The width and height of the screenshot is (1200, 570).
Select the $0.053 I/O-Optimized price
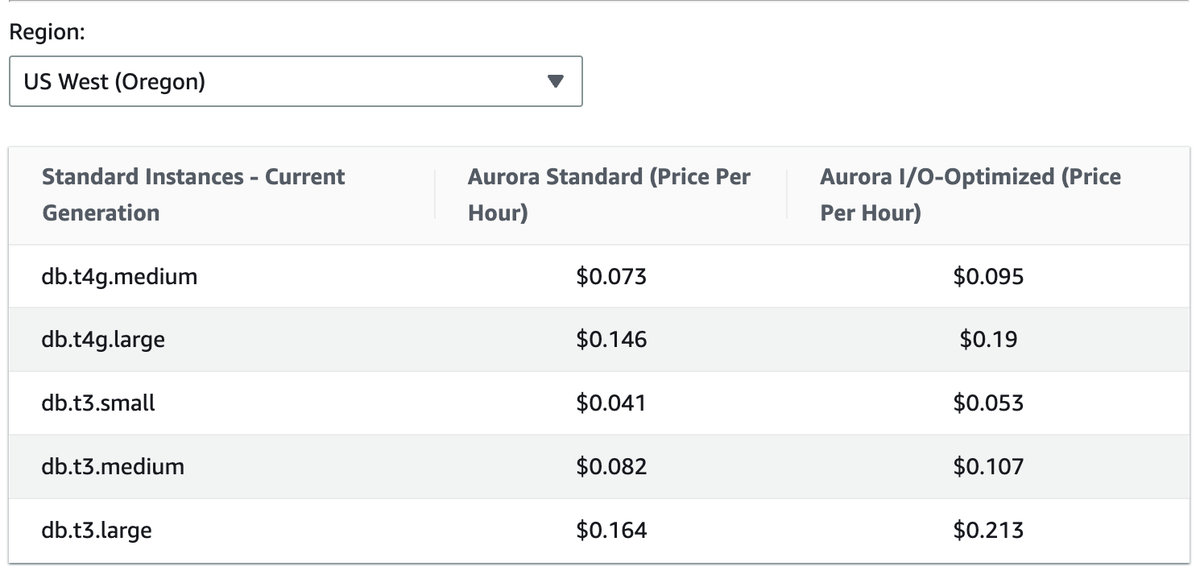[x=989, y=403]
